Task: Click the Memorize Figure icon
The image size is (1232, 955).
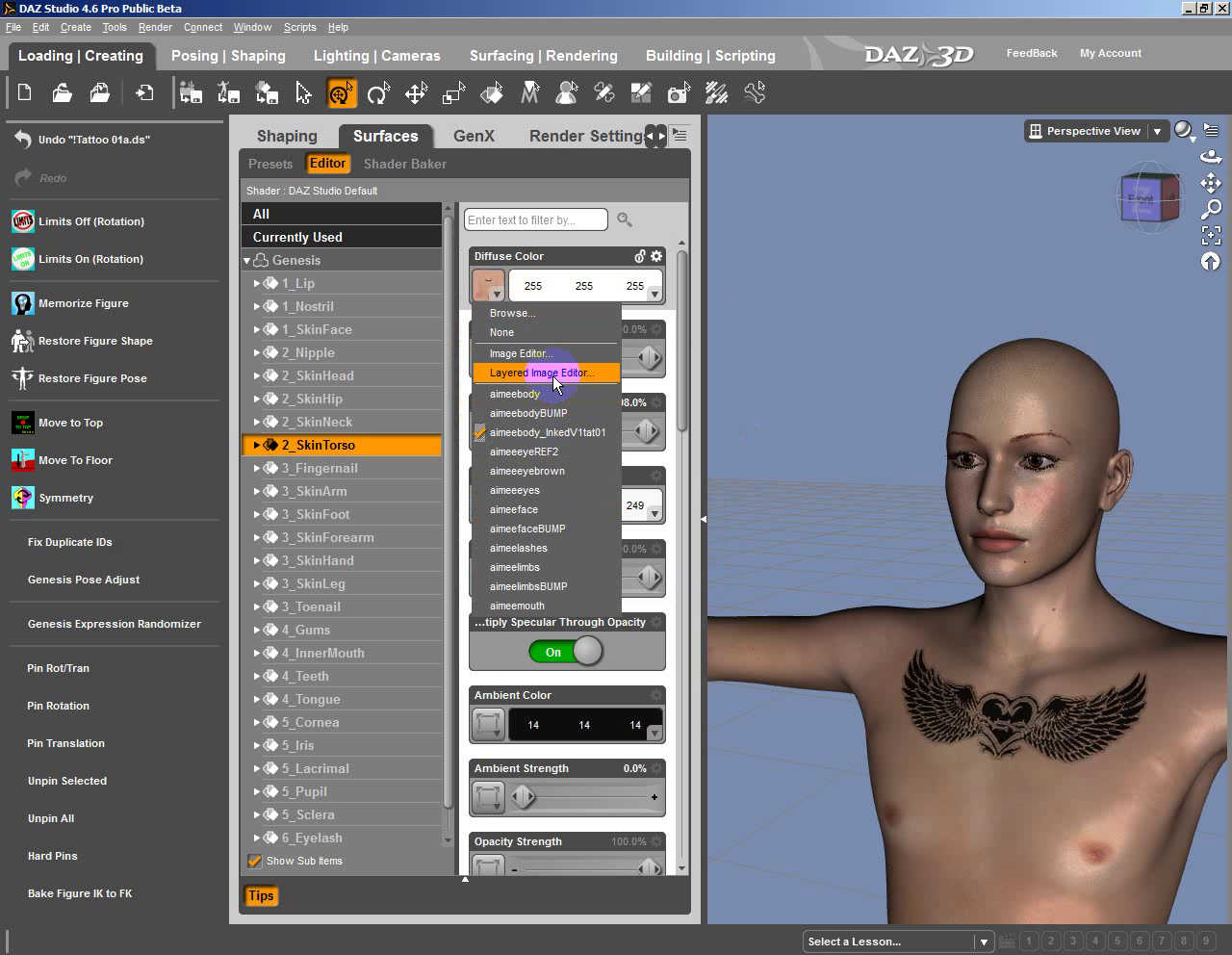Action: coord(23,303)
